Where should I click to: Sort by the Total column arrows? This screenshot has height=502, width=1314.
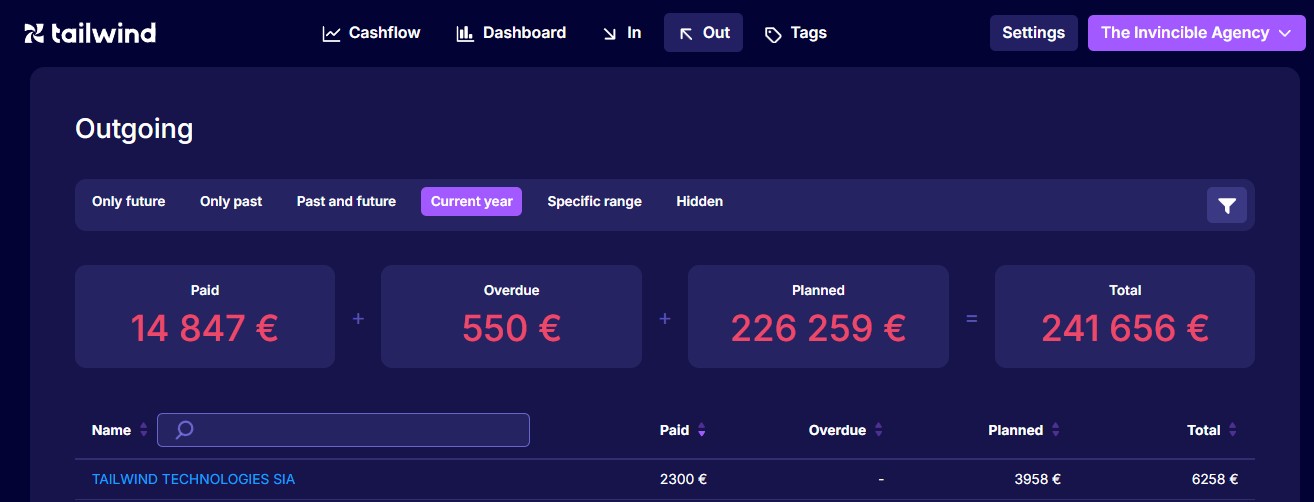tap(1232, 430)
